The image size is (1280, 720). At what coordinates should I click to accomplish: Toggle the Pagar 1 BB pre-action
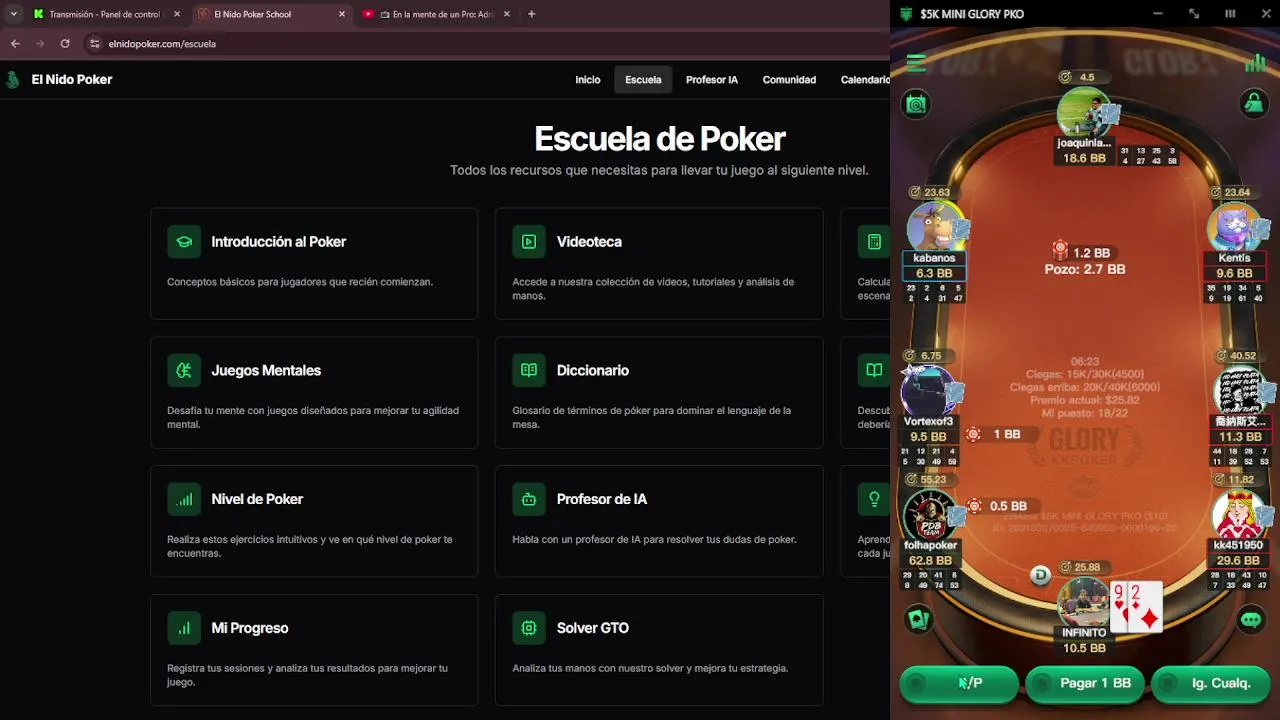tap(1085, 684)
